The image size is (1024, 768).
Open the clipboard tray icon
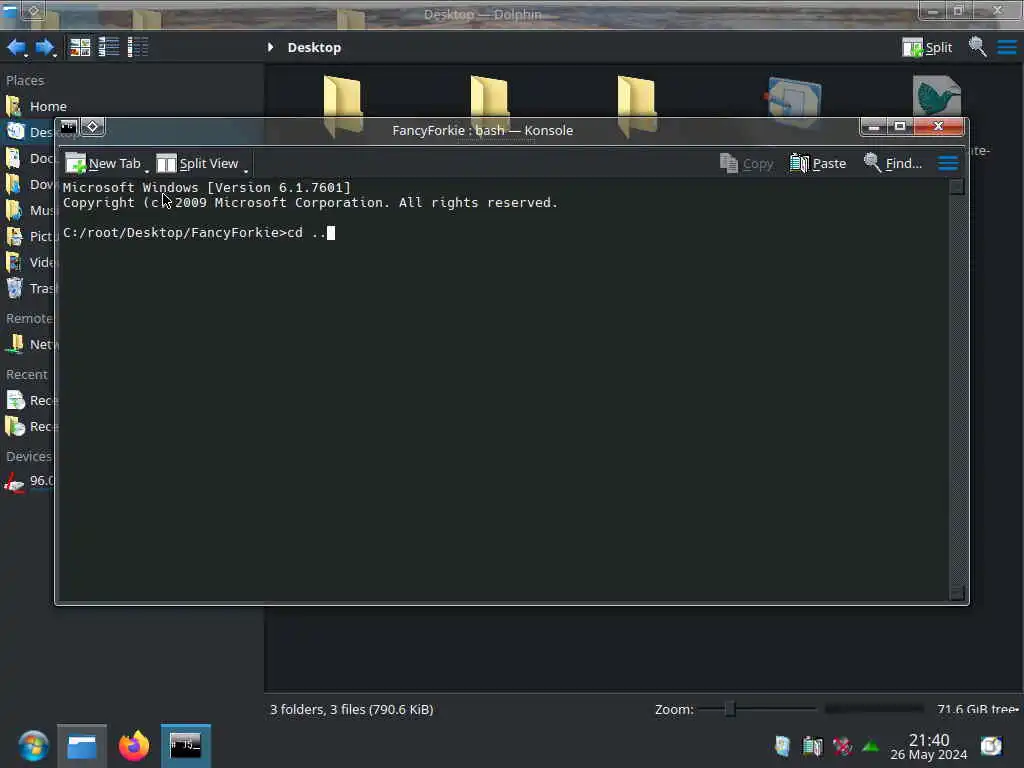812,746
